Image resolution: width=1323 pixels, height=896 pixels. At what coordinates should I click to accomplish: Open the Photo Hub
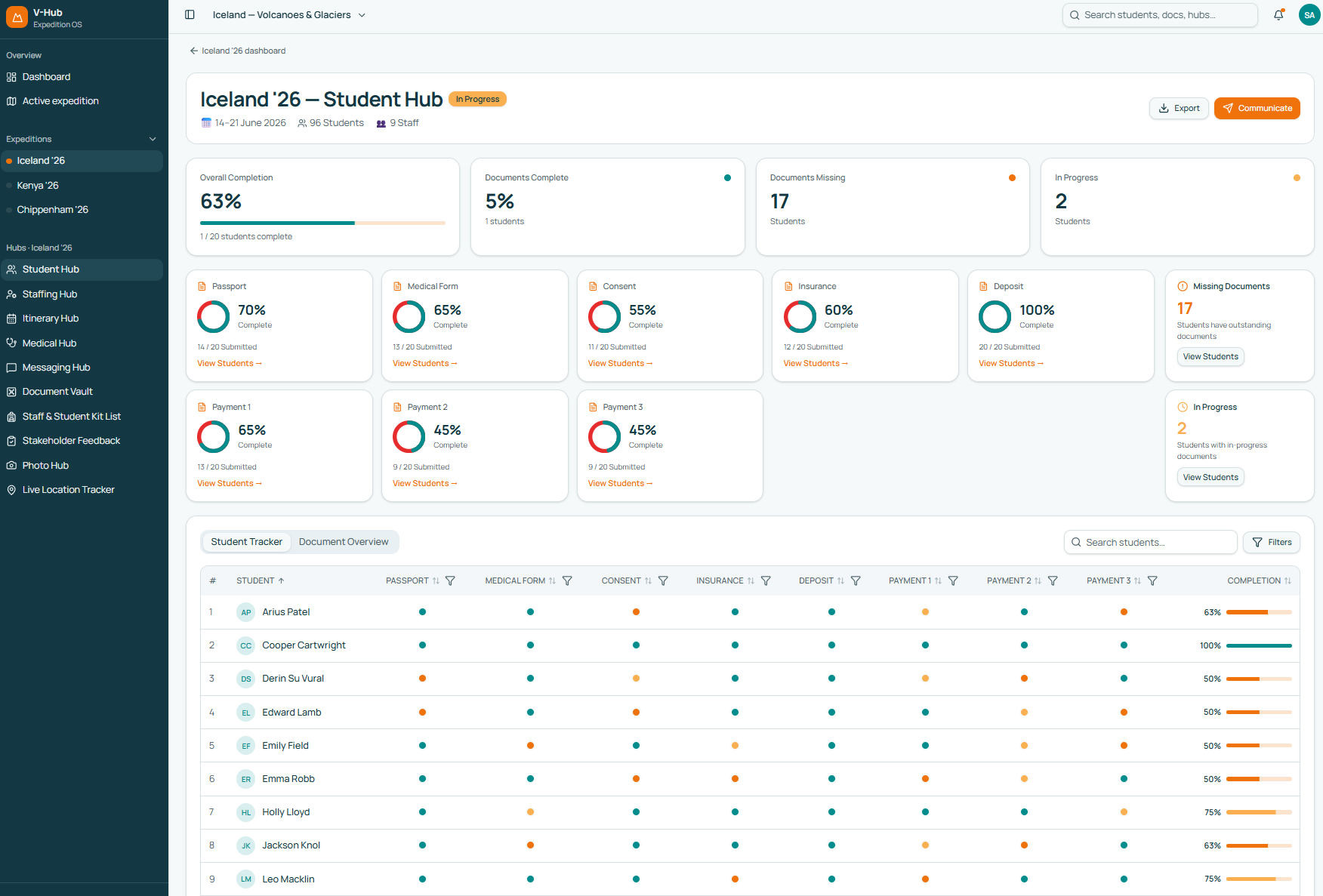click(82, 466)
